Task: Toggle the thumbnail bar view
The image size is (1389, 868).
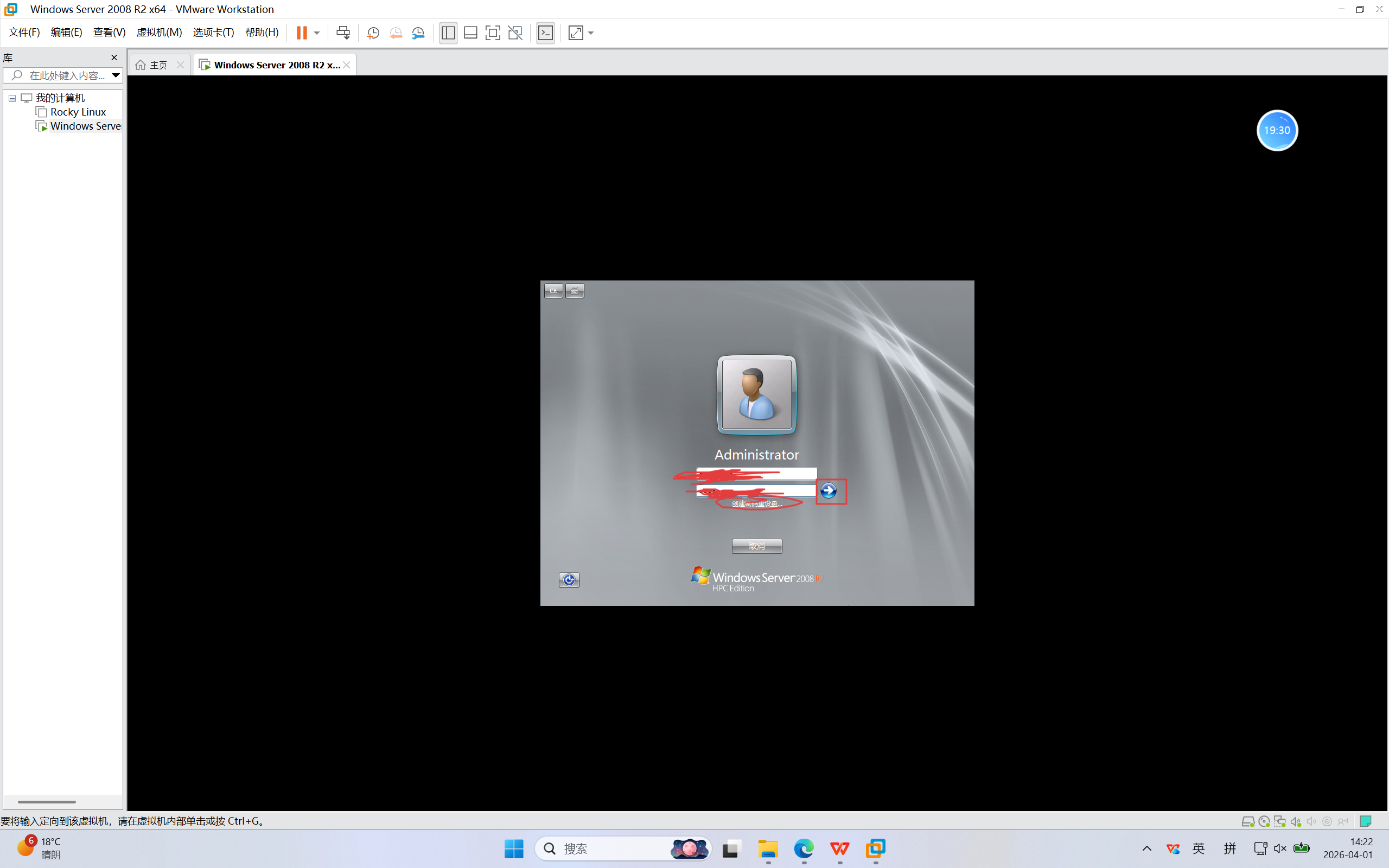Action: (470, 33)
